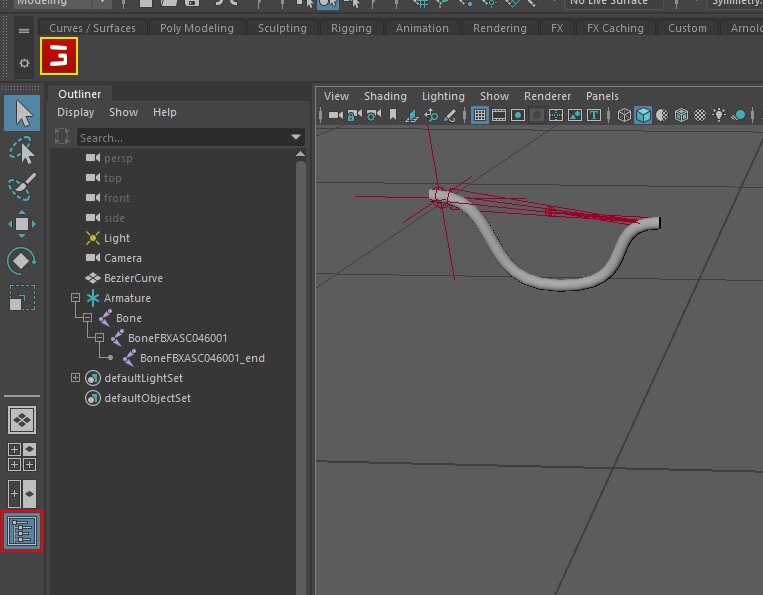Select BezierCurve in the Outliner
The height and width of the screenshot is (595, 763).
[x=133, y=278]
